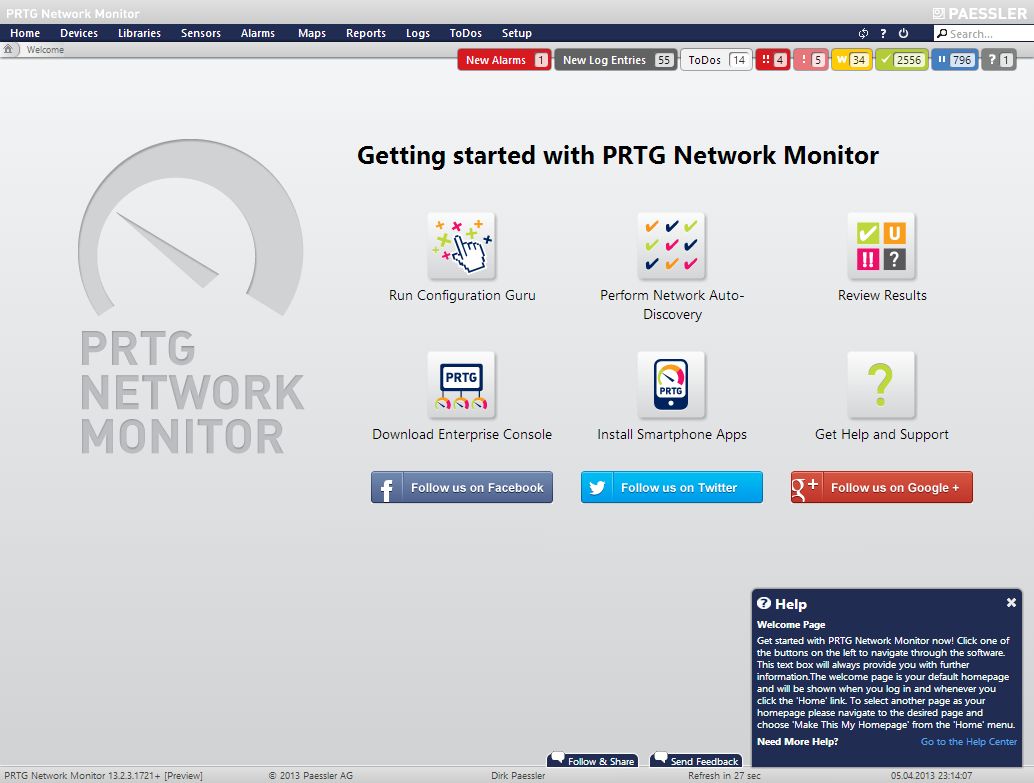Open the Download Enterprise Console icon

pos(461,385)
